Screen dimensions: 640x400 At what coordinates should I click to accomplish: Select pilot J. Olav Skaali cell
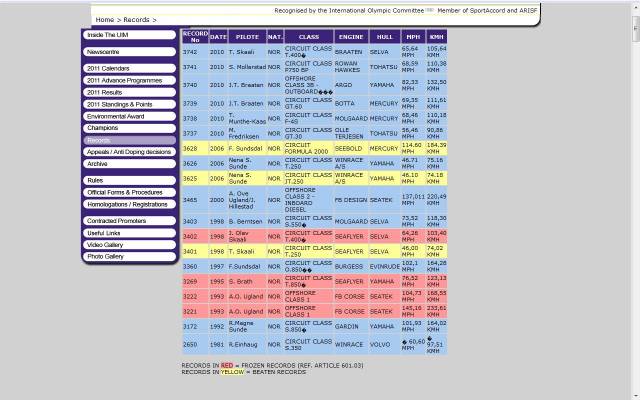tap(247, 237)
